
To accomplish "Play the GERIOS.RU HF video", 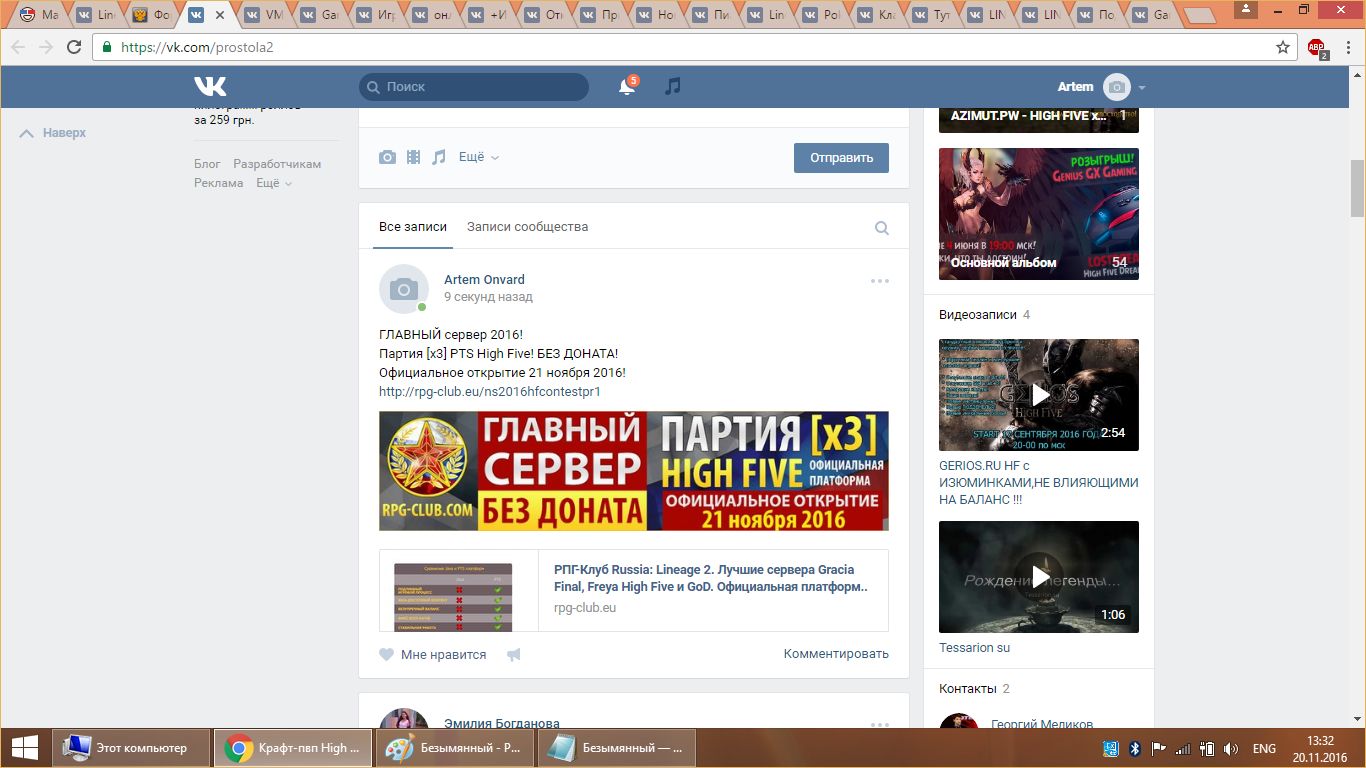I will click(1039, 395).
